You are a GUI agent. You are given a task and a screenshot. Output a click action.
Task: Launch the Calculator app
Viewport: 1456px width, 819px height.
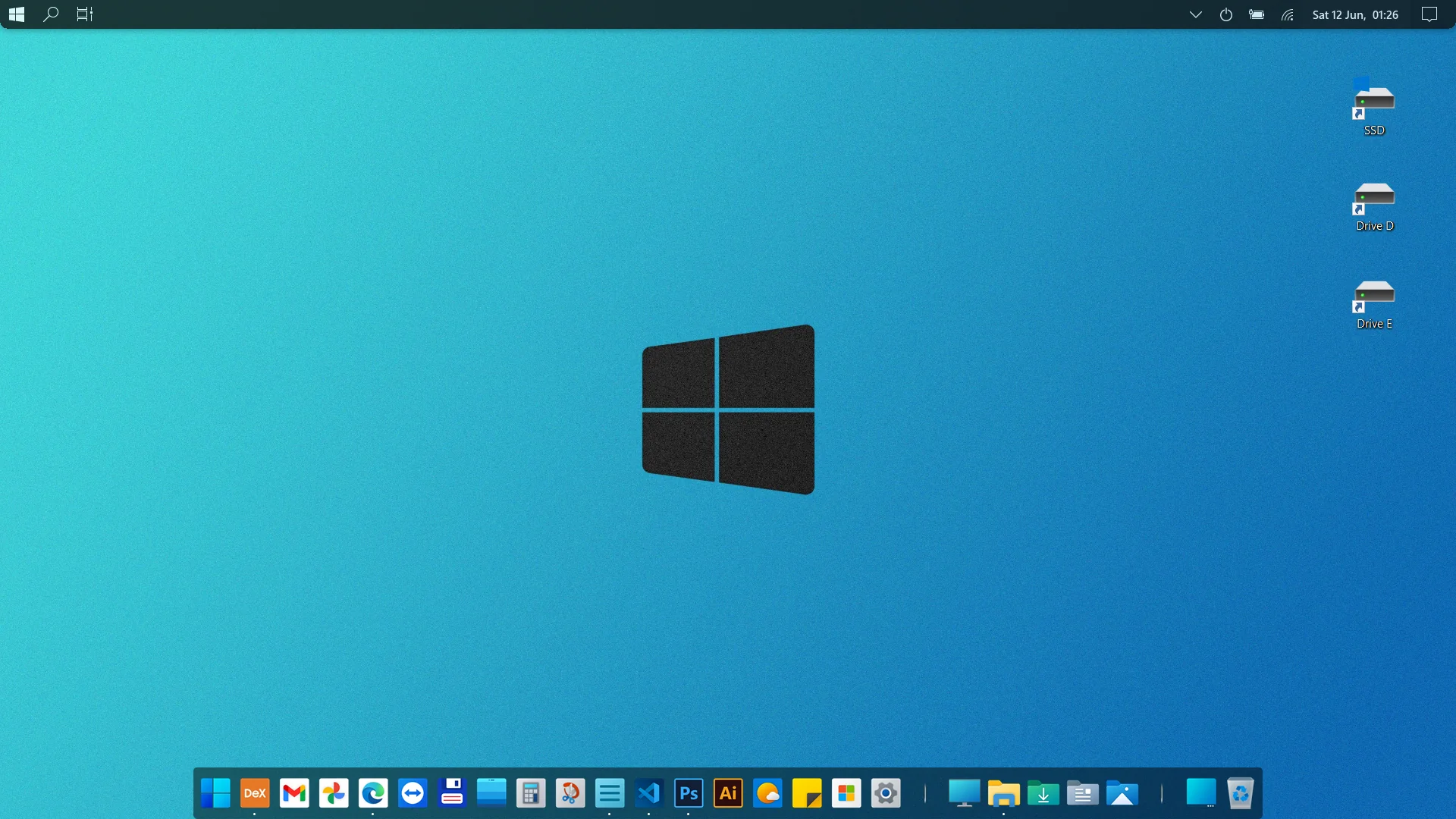tap(531, 793)
